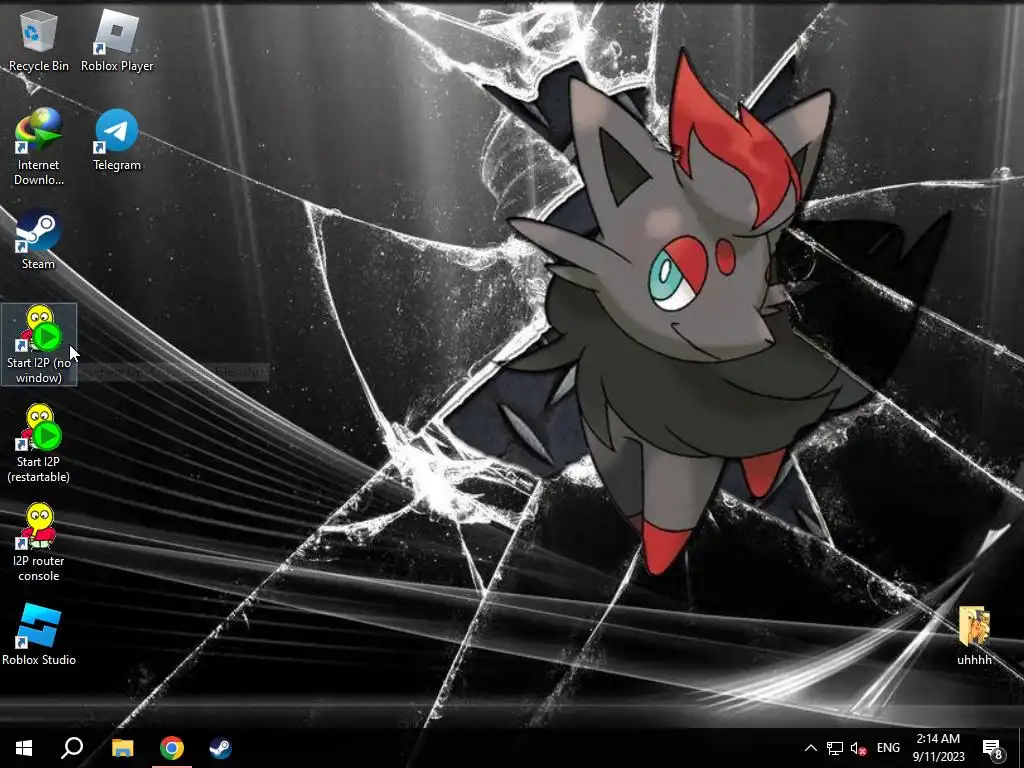This screenshot has width=1024, height=768.
Task: Change the ENG input language
Action: pyautogui.click(x=888, y=748)
